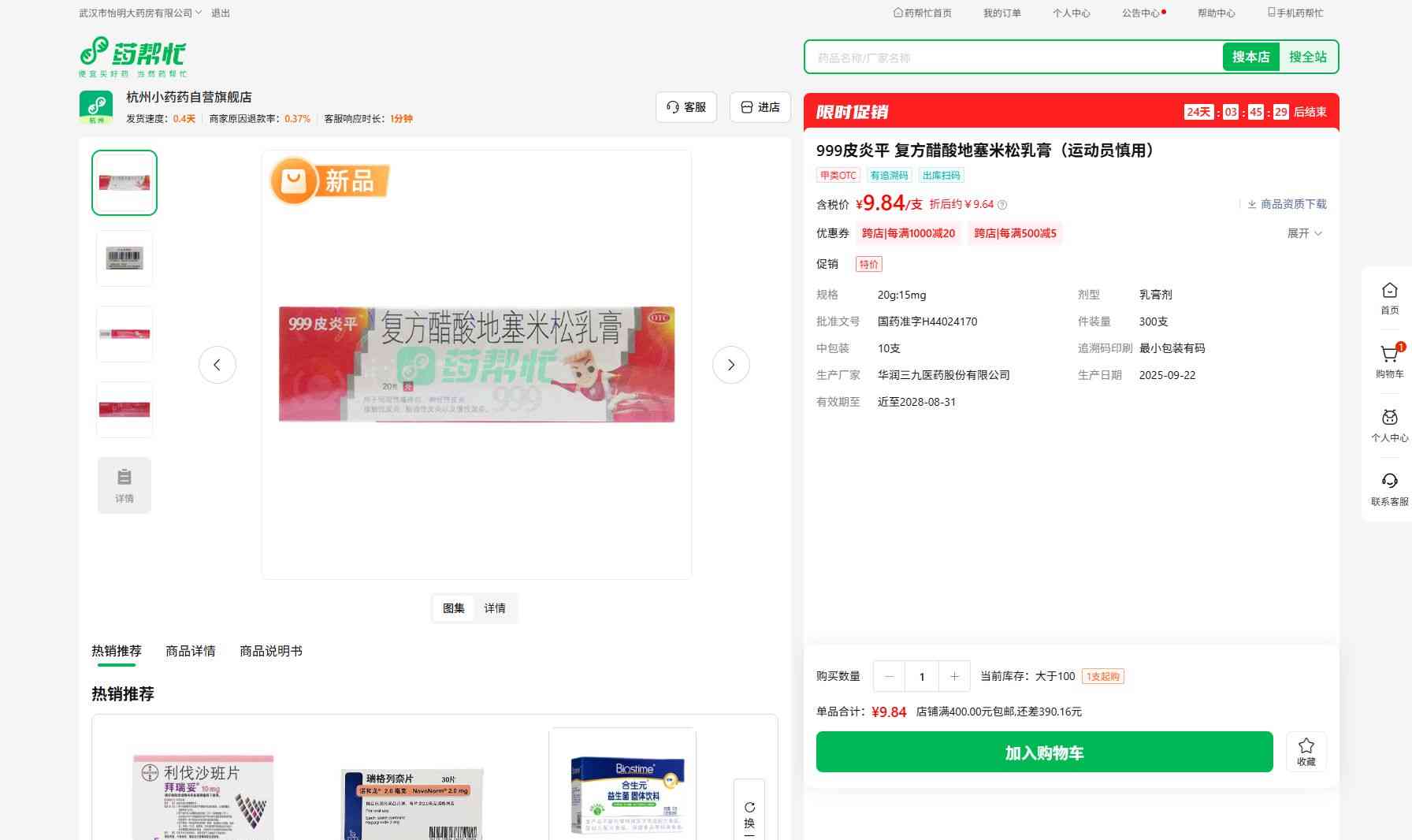The image size is (1412, 840).
Task: Open the 商品说明书 tab
Action: coord(270,651)
